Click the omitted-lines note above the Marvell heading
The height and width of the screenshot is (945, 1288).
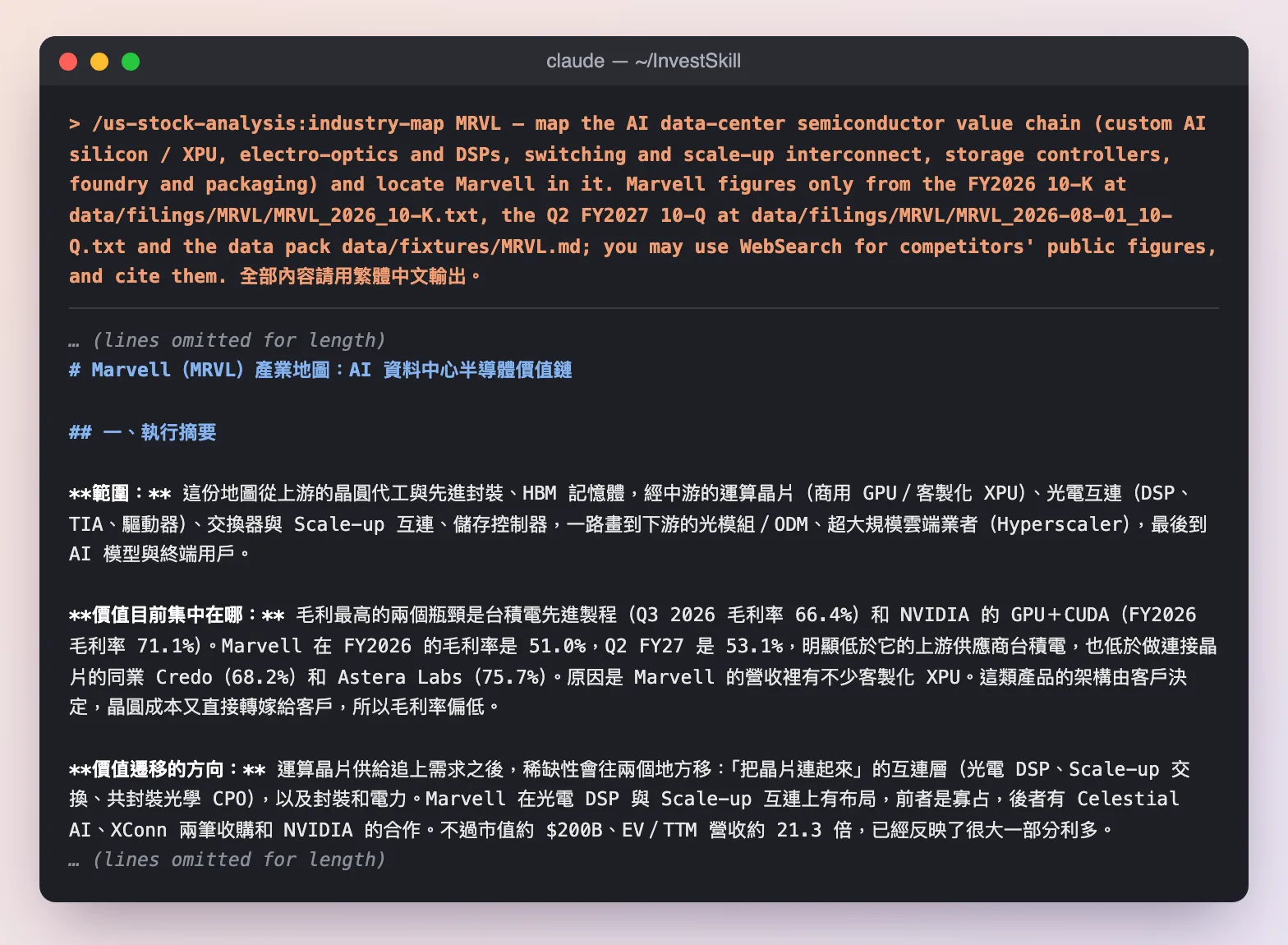coord(228,340)
